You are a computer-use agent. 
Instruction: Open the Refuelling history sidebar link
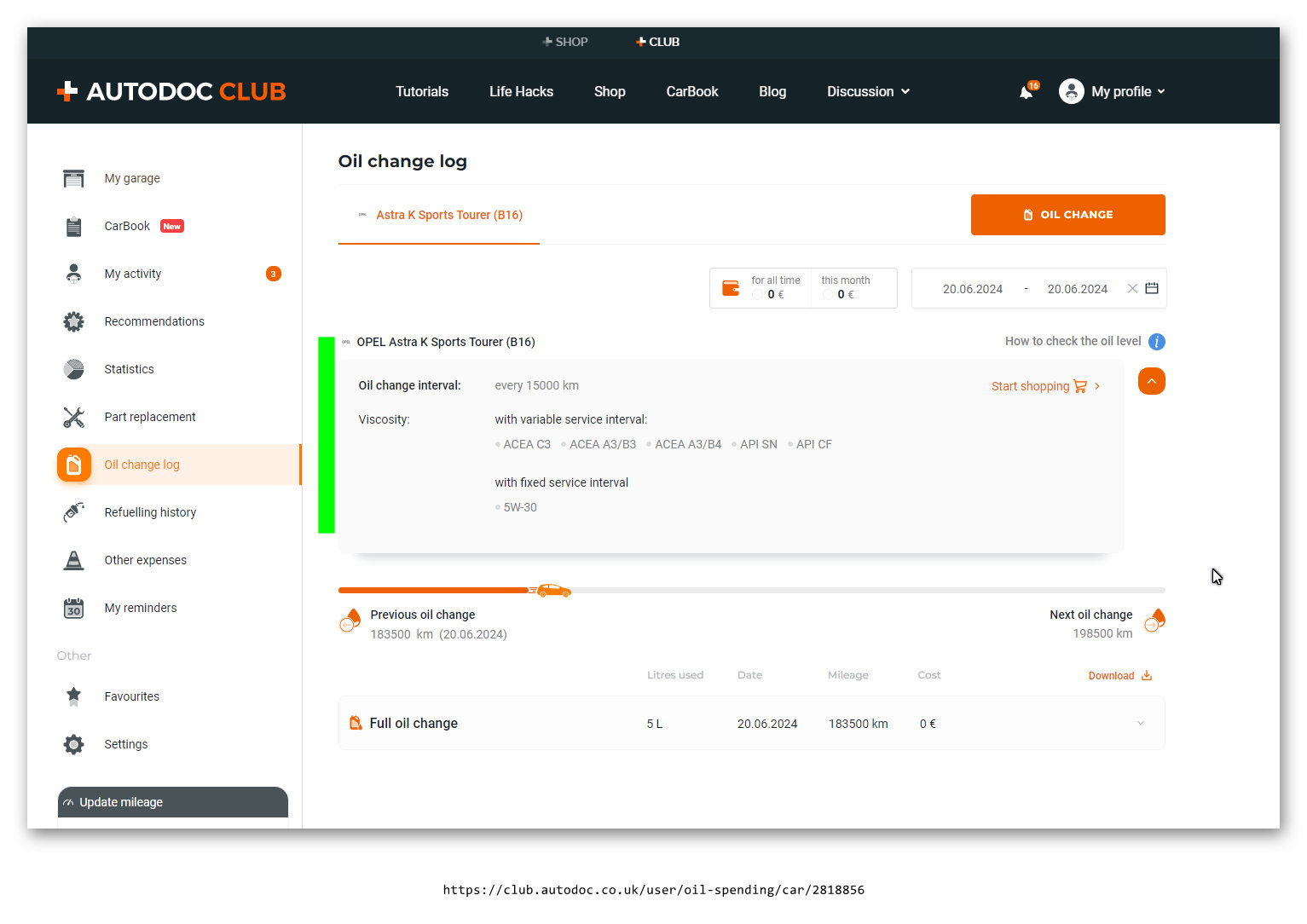tap(150, 512)
